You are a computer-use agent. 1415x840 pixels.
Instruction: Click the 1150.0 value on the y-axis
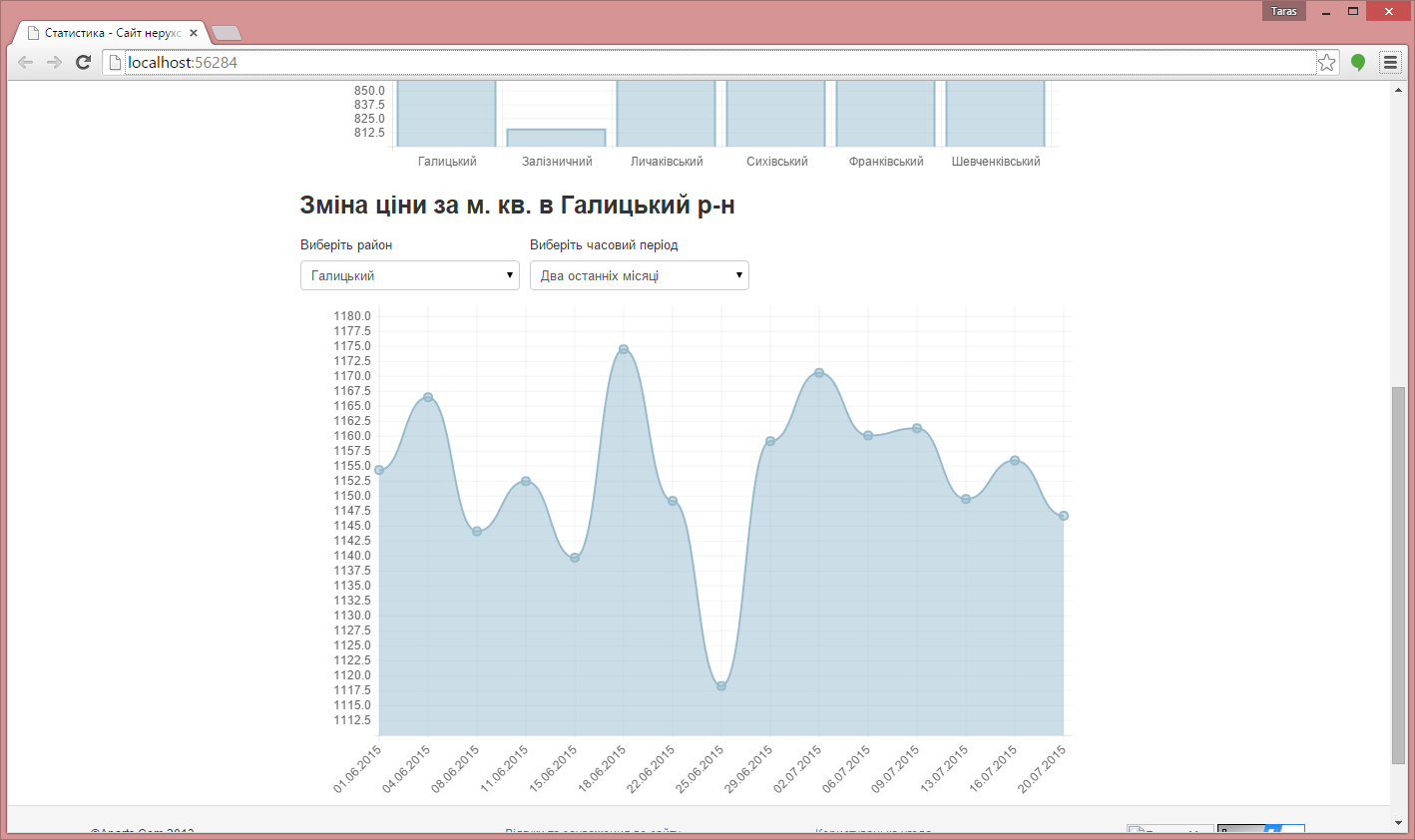pyautogui.click(x=352, y=496)
